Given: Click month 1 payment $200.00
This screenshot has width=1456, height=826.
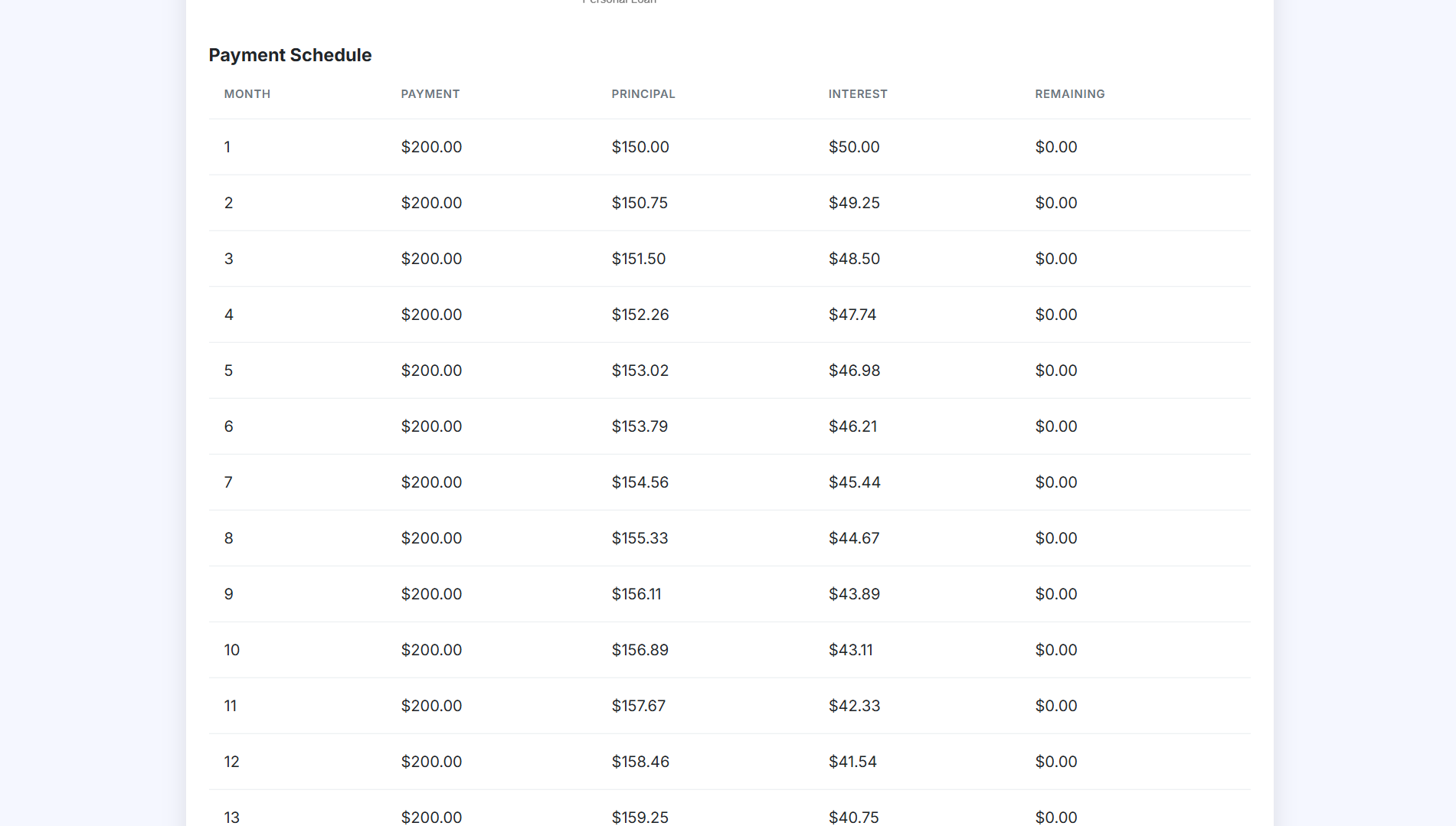Looking at the screenshot, I should pyautogui.click(x=431, y=147).
